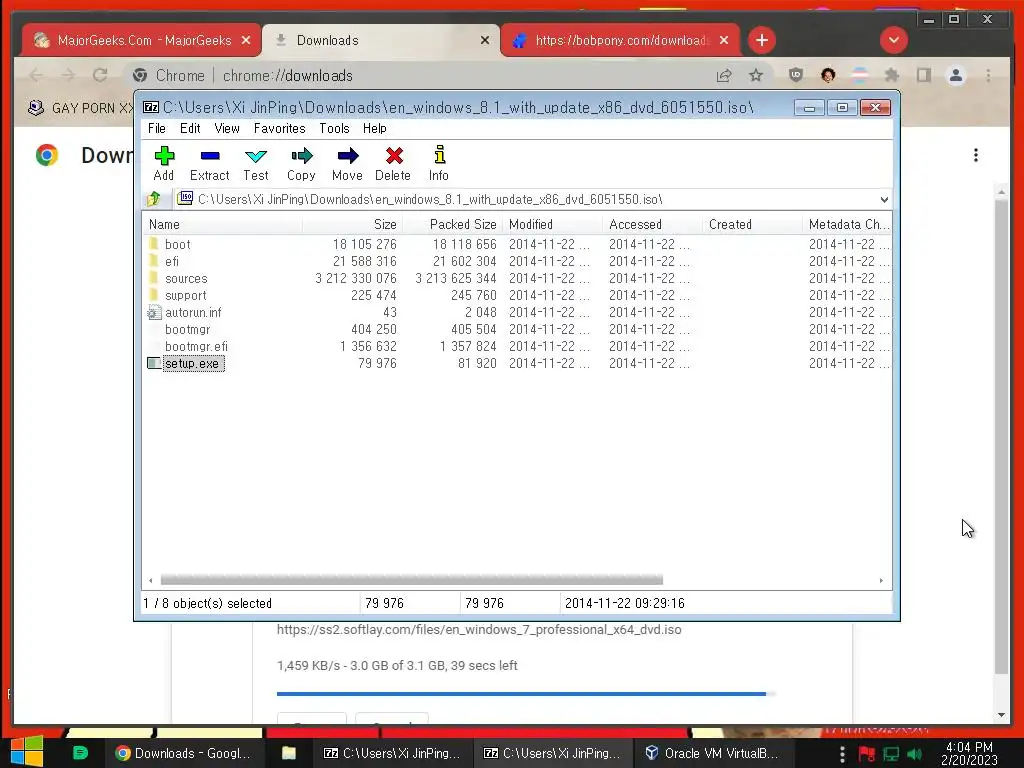Open the 7-Zip address path dropdown

coord(884,199)
